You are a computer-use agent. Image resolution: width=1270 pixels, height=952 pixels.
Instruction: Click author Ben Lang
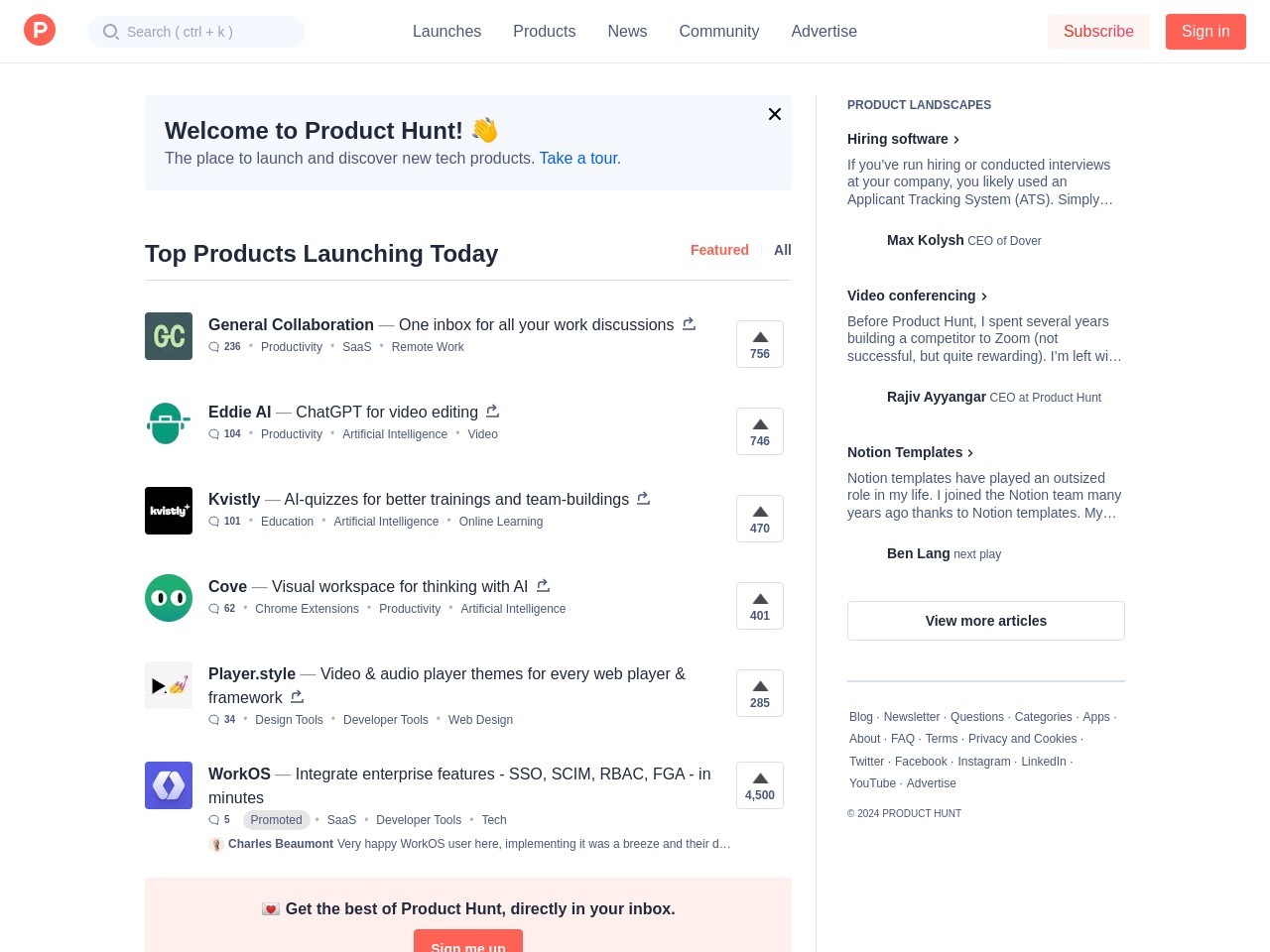click(918, 553)
